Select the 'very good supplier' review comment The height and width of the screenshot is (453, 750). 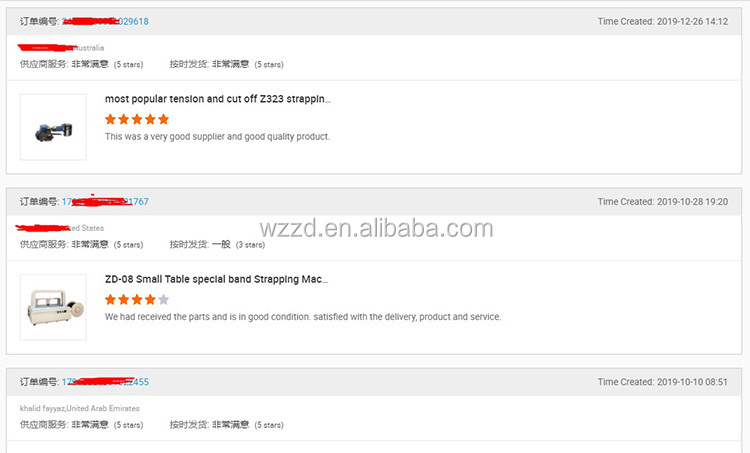pos(217,137)
